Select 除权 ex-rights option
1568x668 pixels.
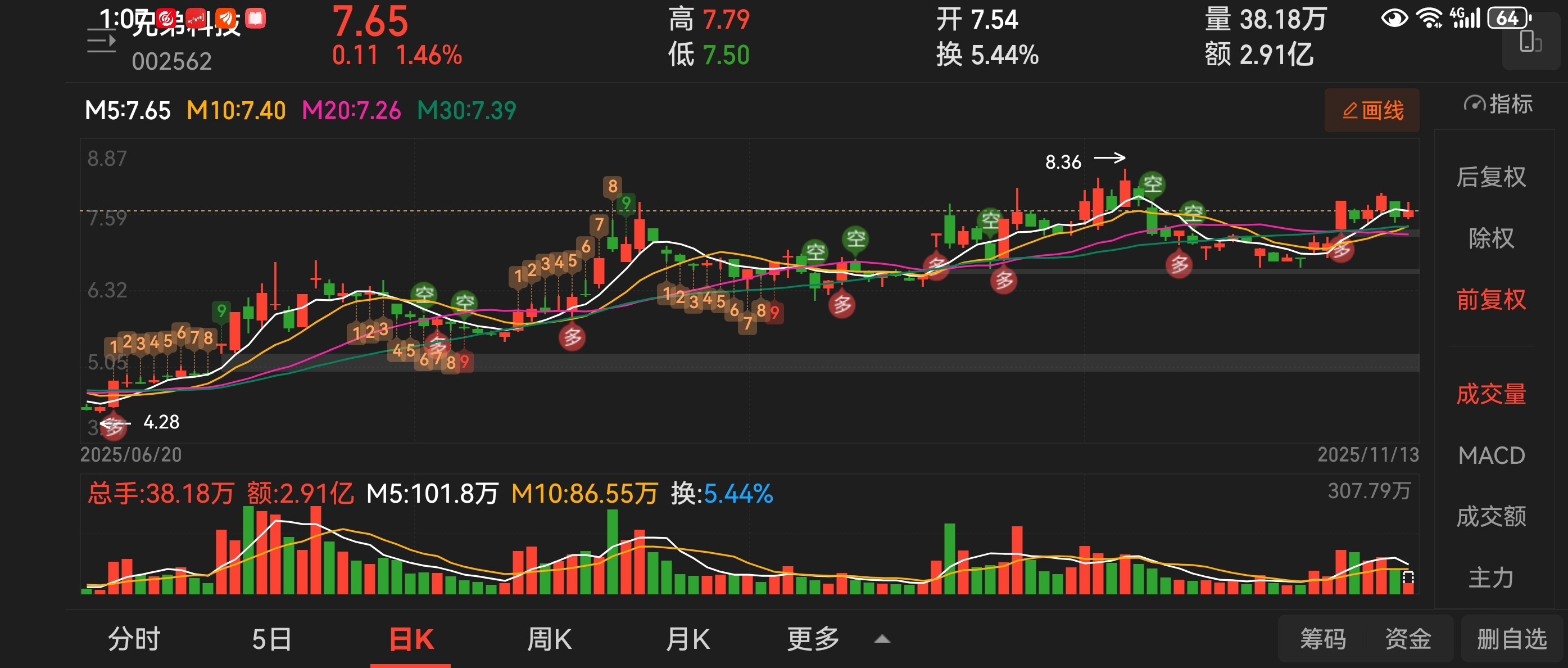pyautogui.click(x=1490, y=238)
